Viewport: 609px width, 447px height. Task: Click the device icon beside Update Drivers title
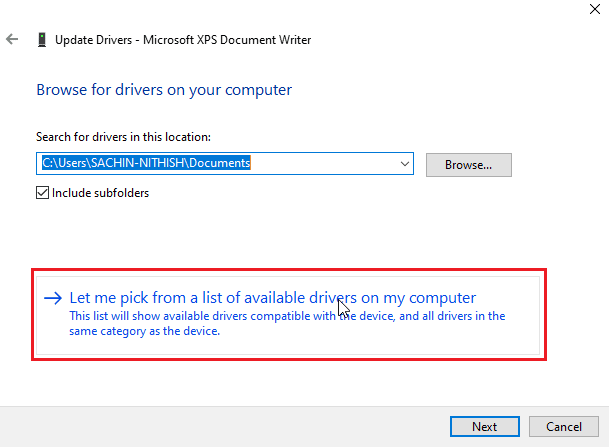click(40, 40)
